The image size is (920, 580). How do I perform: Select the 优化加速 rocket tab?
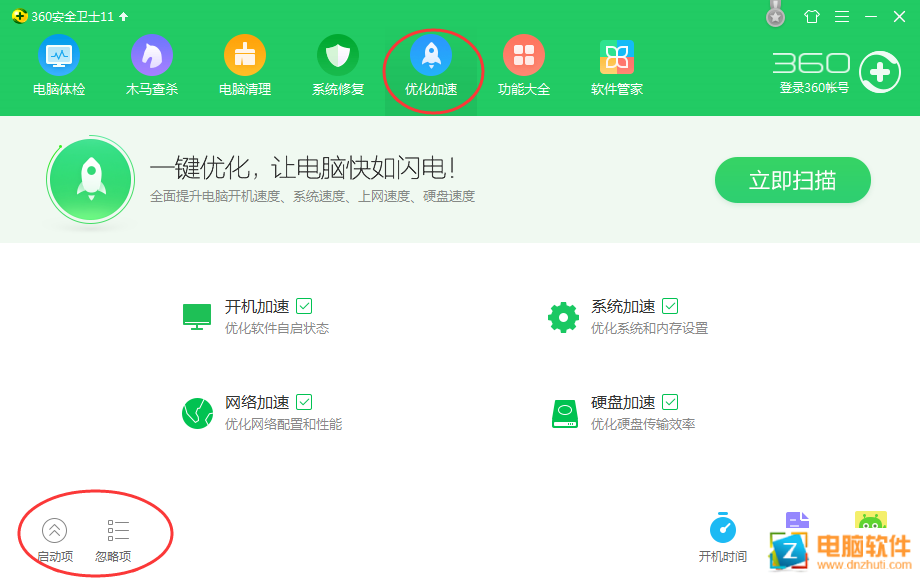(431, 66)
